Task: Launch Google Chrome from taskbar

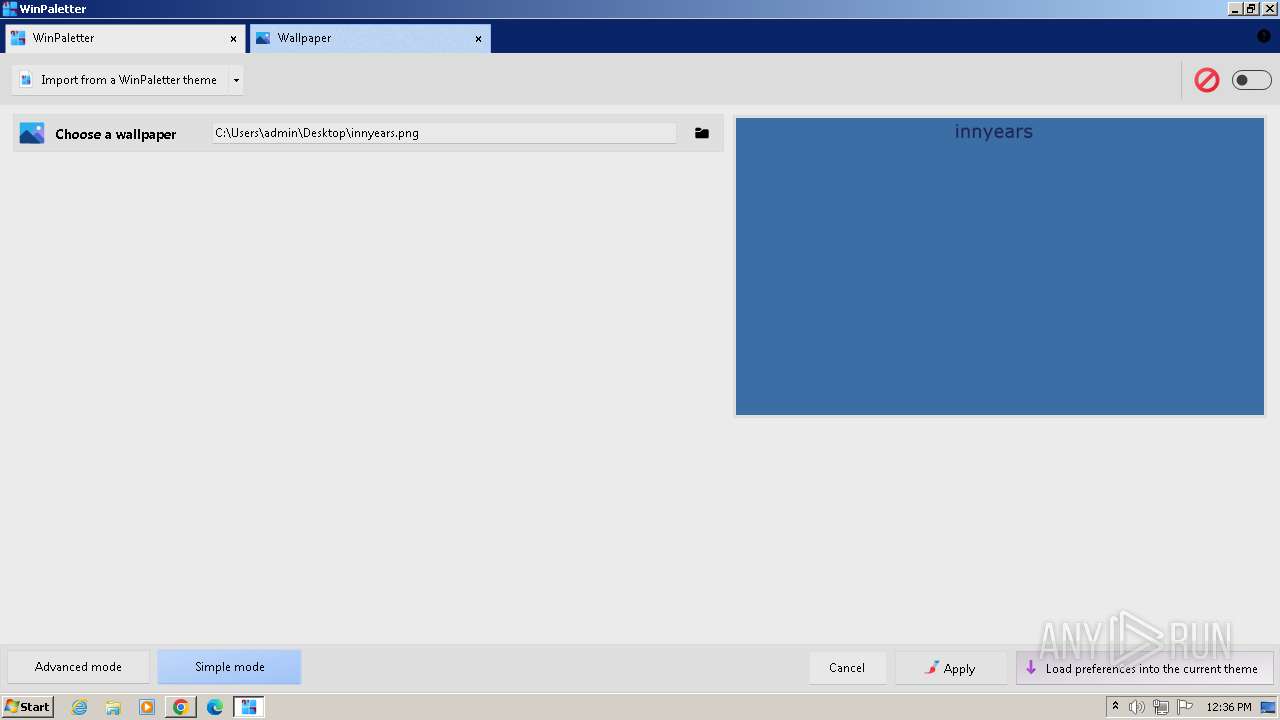Action: [x=181, y=707]
